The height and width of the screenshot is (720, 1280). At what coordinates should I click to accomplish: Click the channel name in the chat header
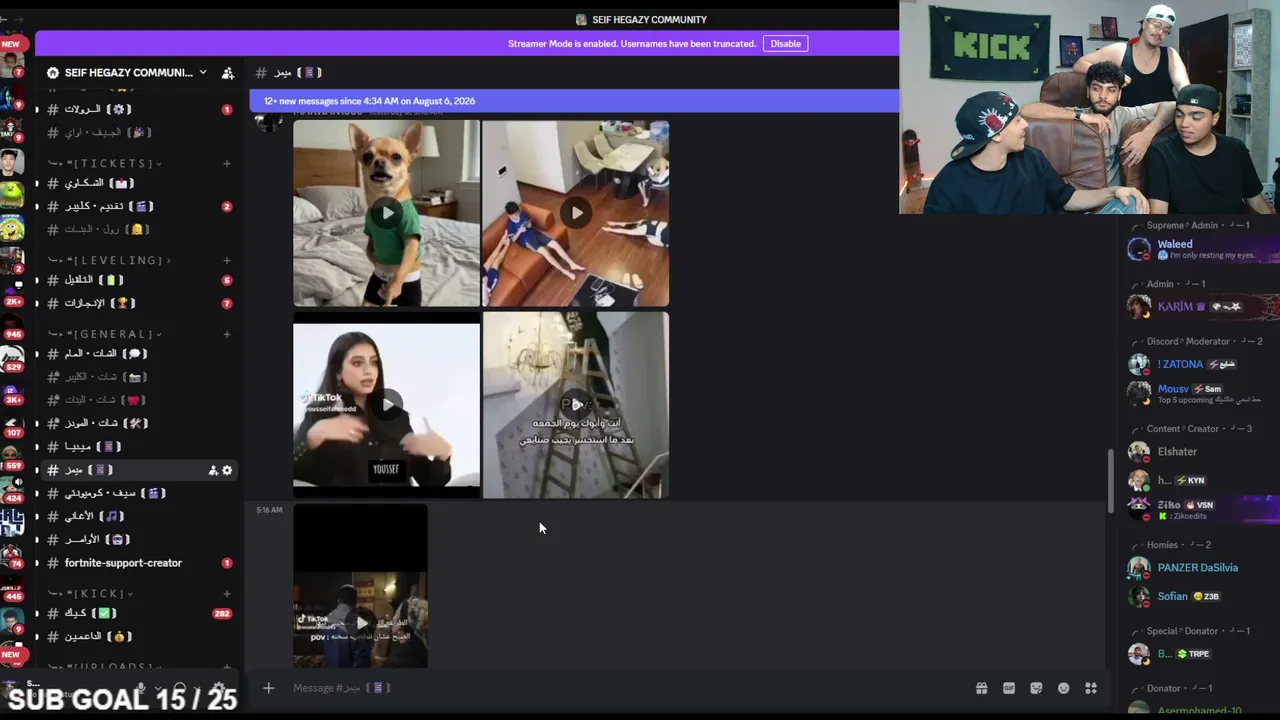tap(297, 73)
